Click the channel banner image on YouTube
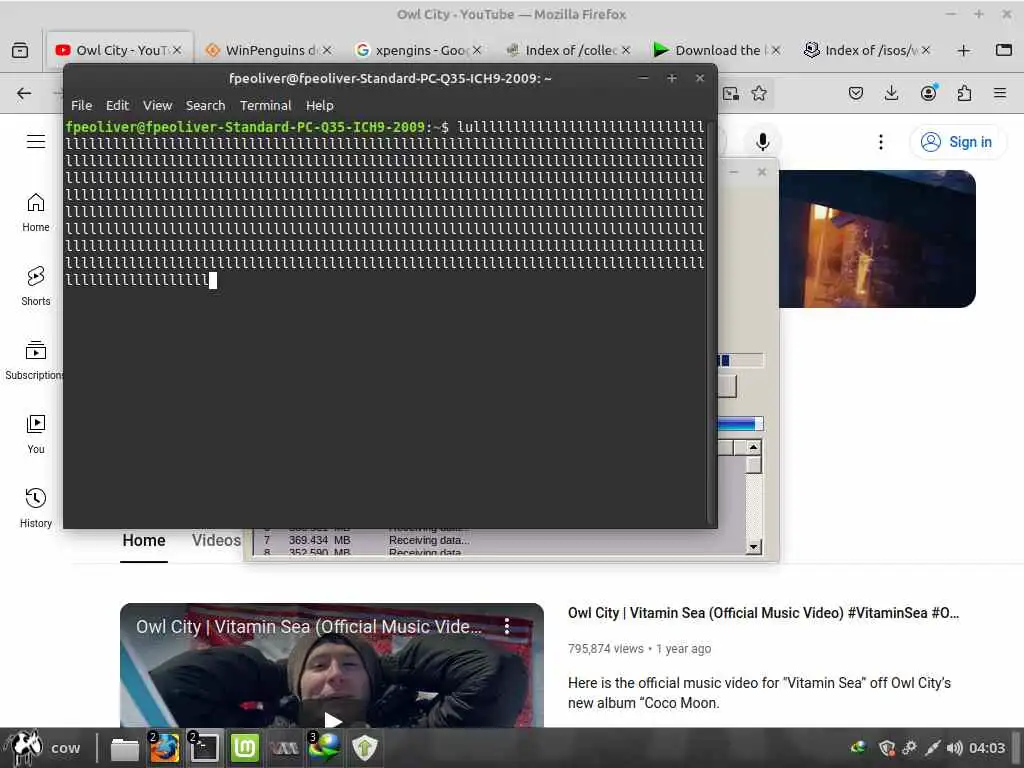The image size is (1024, 768). coord(877,239)
